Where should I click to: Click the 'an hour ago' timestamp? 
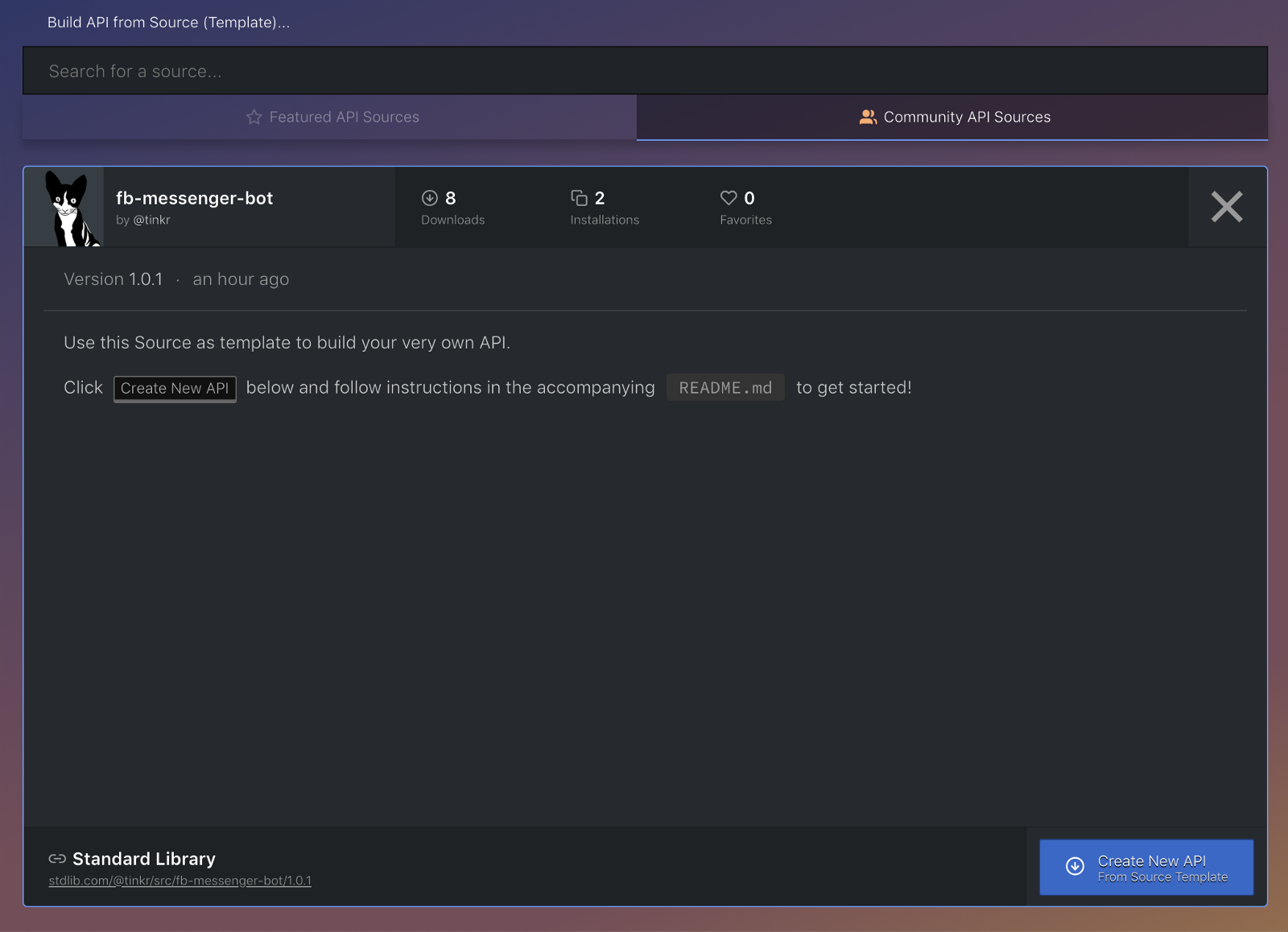coord(241,279)
